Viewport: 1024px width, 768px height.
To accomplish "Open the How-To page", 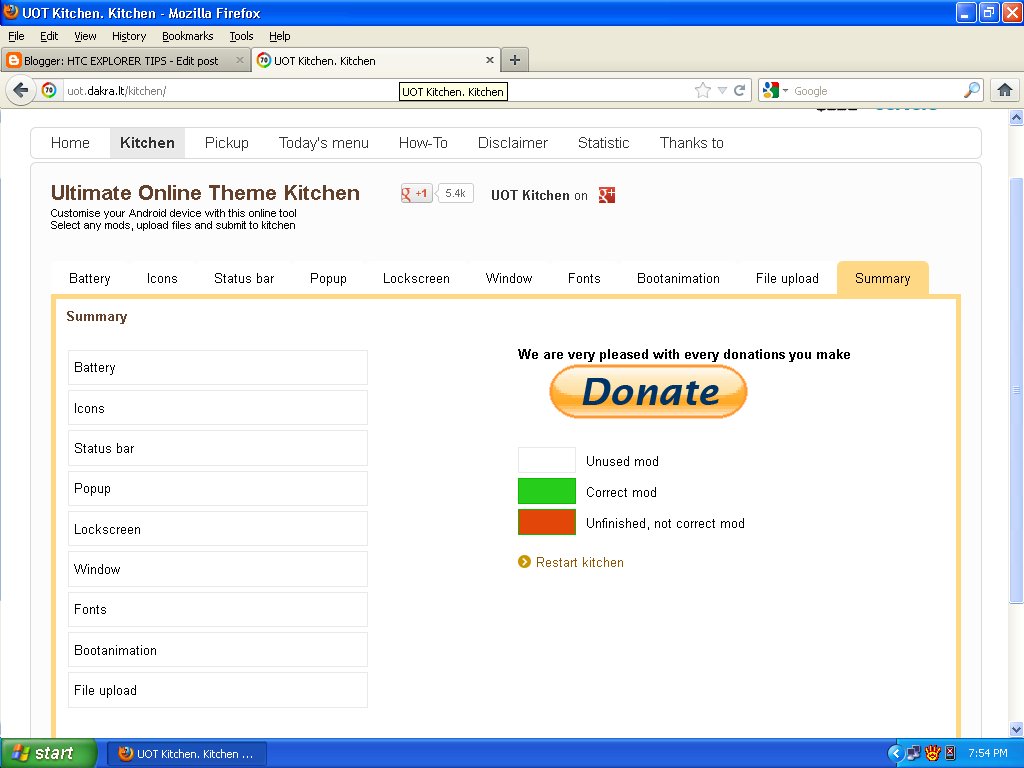I will click(423, 143).
